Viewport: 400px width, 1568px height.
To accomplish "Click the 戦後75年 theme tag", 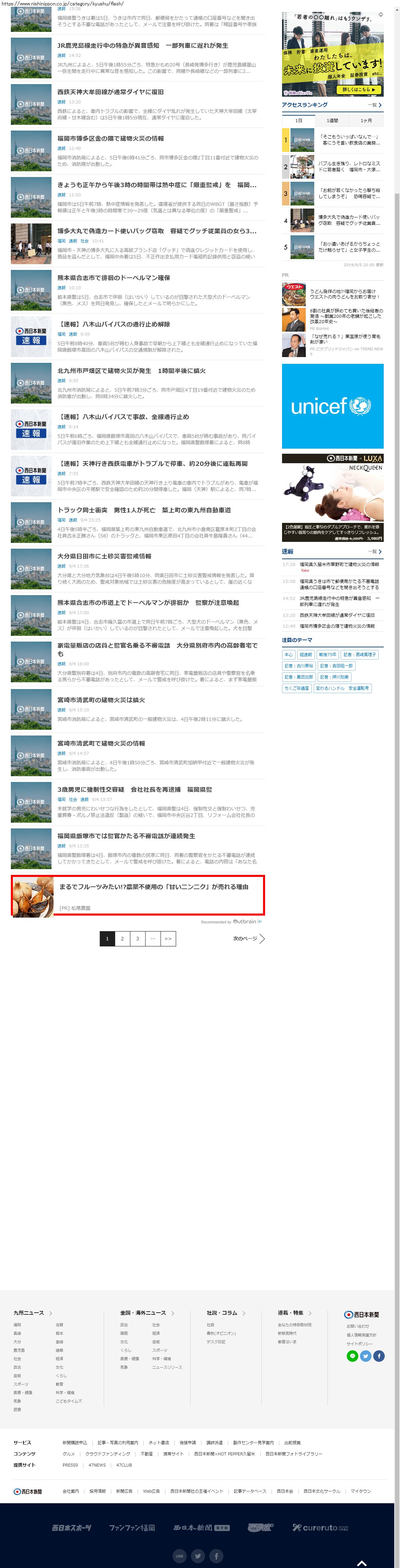I will coord(327,654).
